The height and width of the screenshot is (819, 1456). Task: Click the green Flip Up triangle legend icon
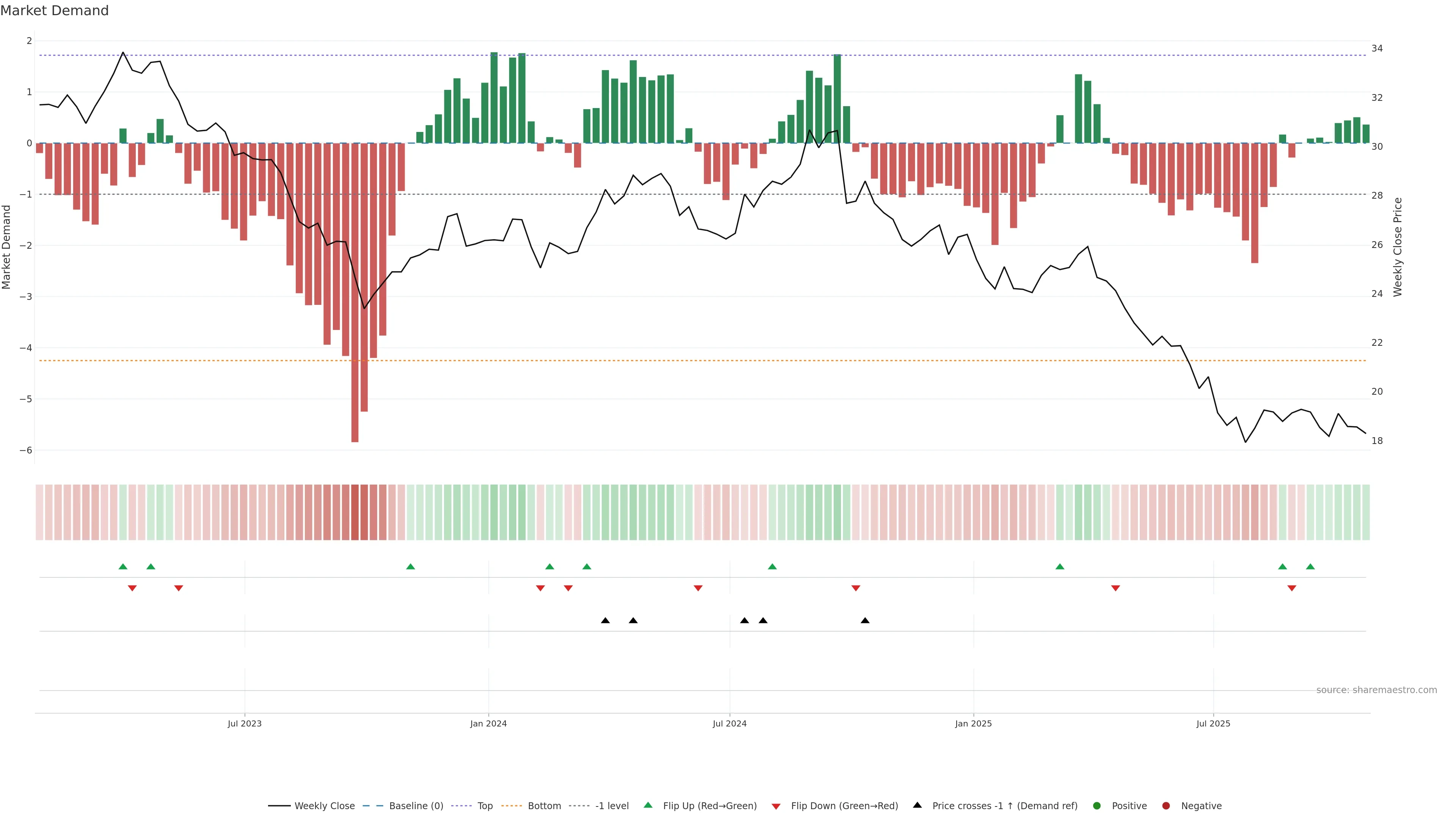pos(648,805)
